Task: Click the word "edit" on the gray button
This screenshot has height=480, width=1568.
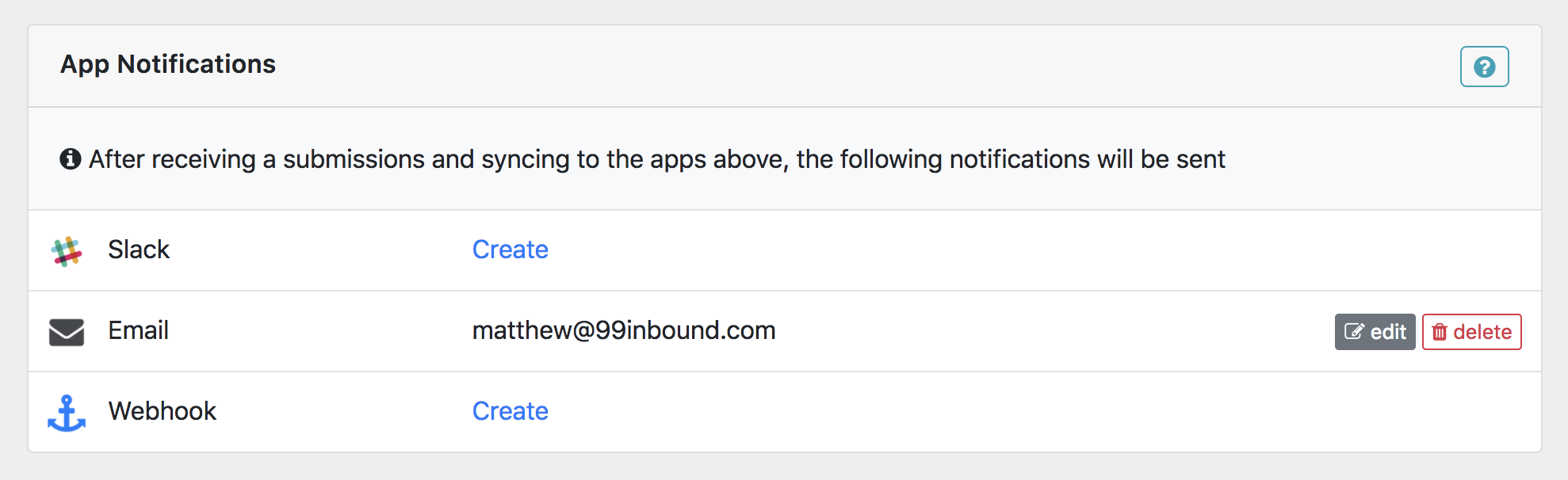Action: click(1388, 332)
